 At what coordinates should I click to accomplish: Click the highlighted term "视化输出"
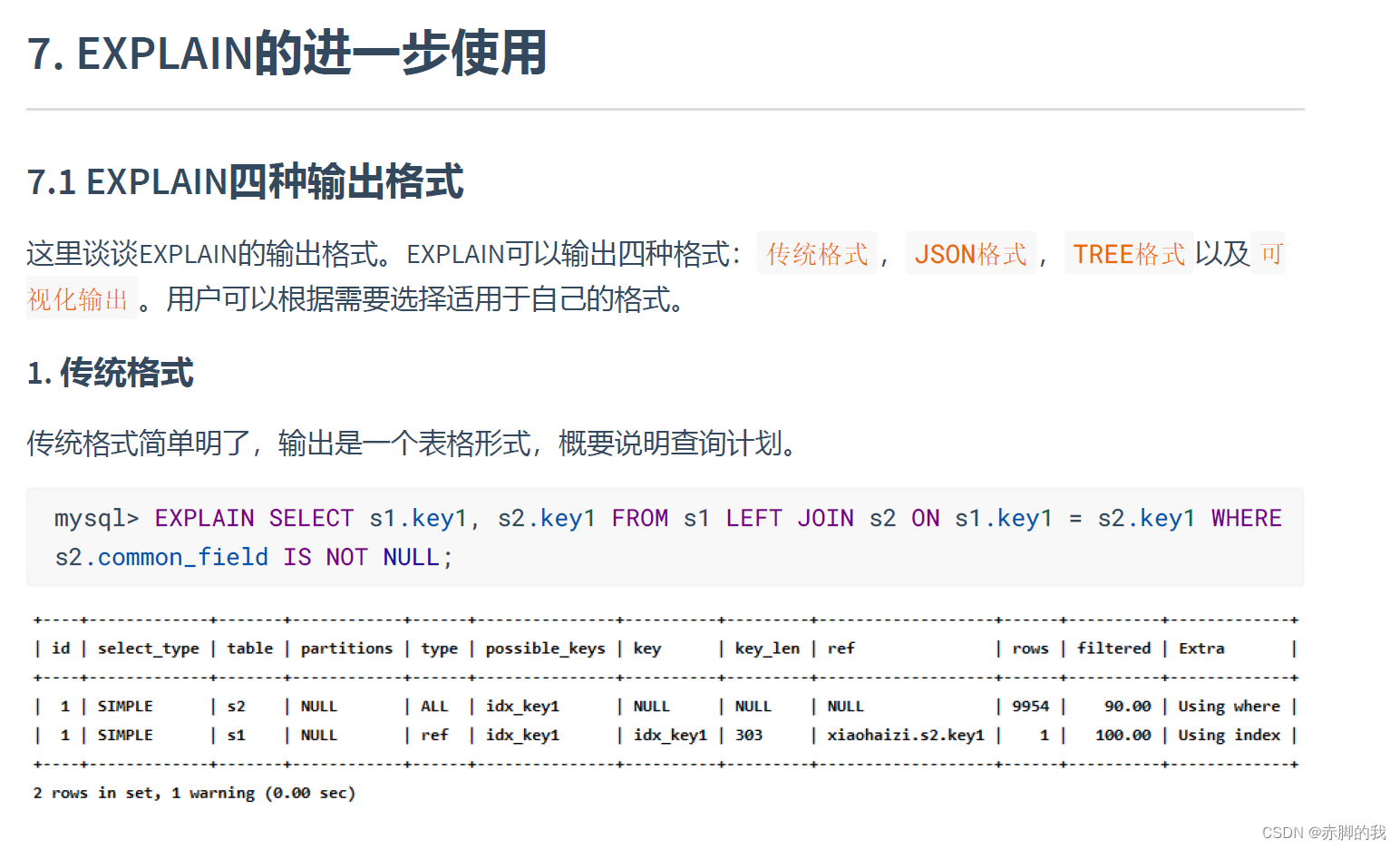[78, 299]
